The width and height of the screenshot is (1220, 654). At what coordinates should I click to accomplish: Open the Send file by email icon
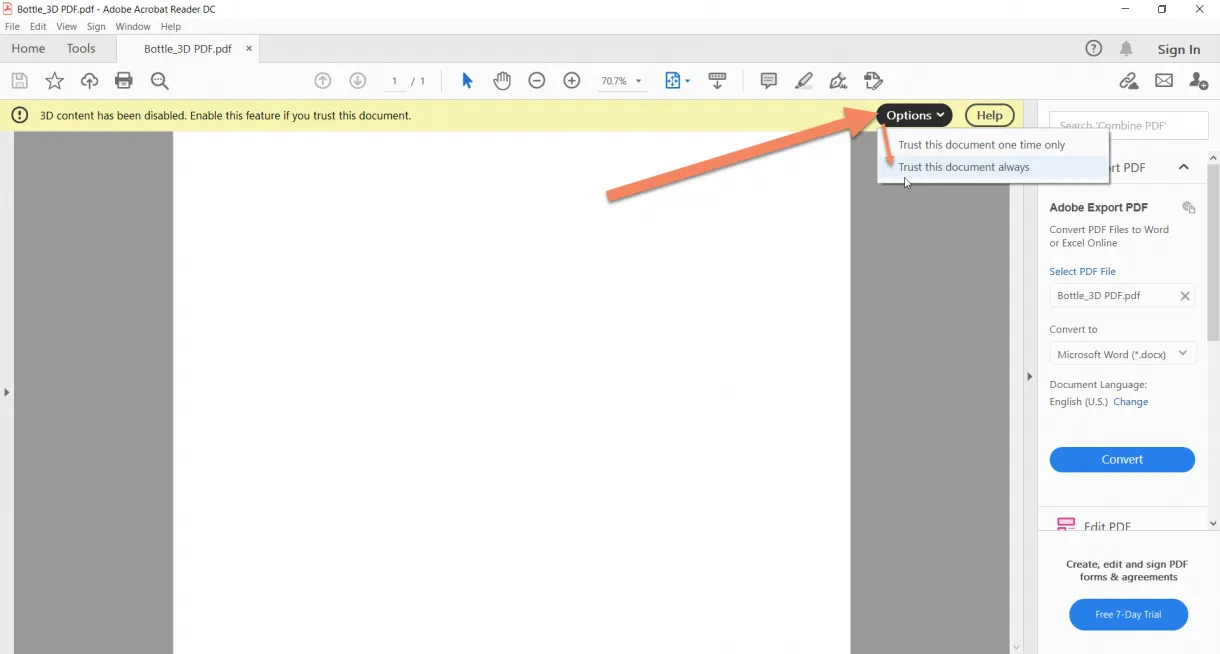[1164, 80]
